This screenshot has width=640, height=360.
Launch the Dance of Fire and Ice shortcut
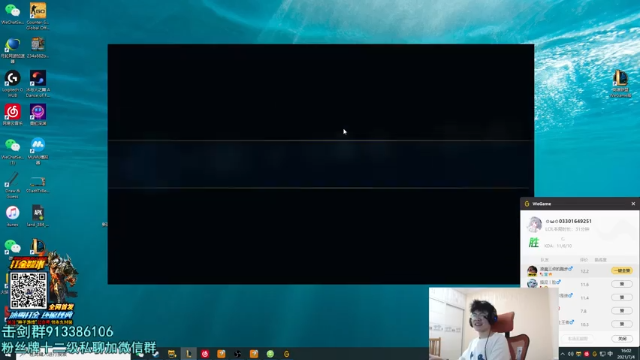click(38, 83)
